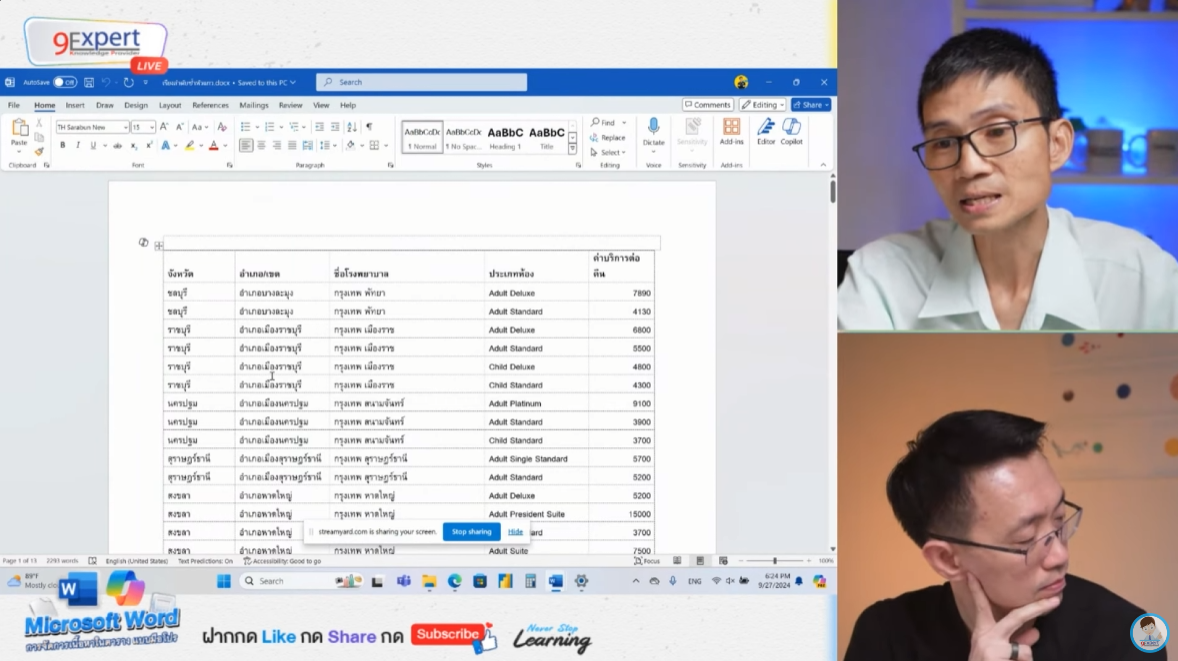
Task: Open the font name dropdown
Action: 125,127
